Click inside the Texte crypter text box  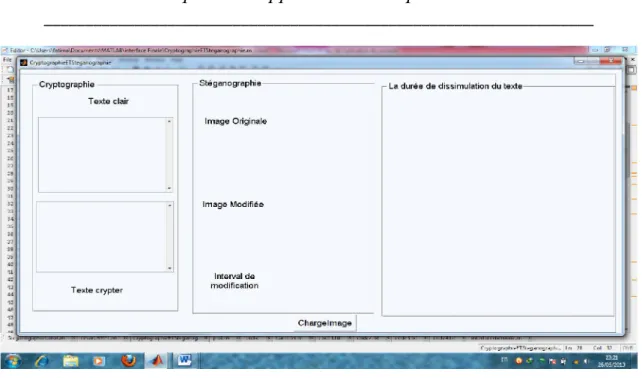[x=102, y=237]
